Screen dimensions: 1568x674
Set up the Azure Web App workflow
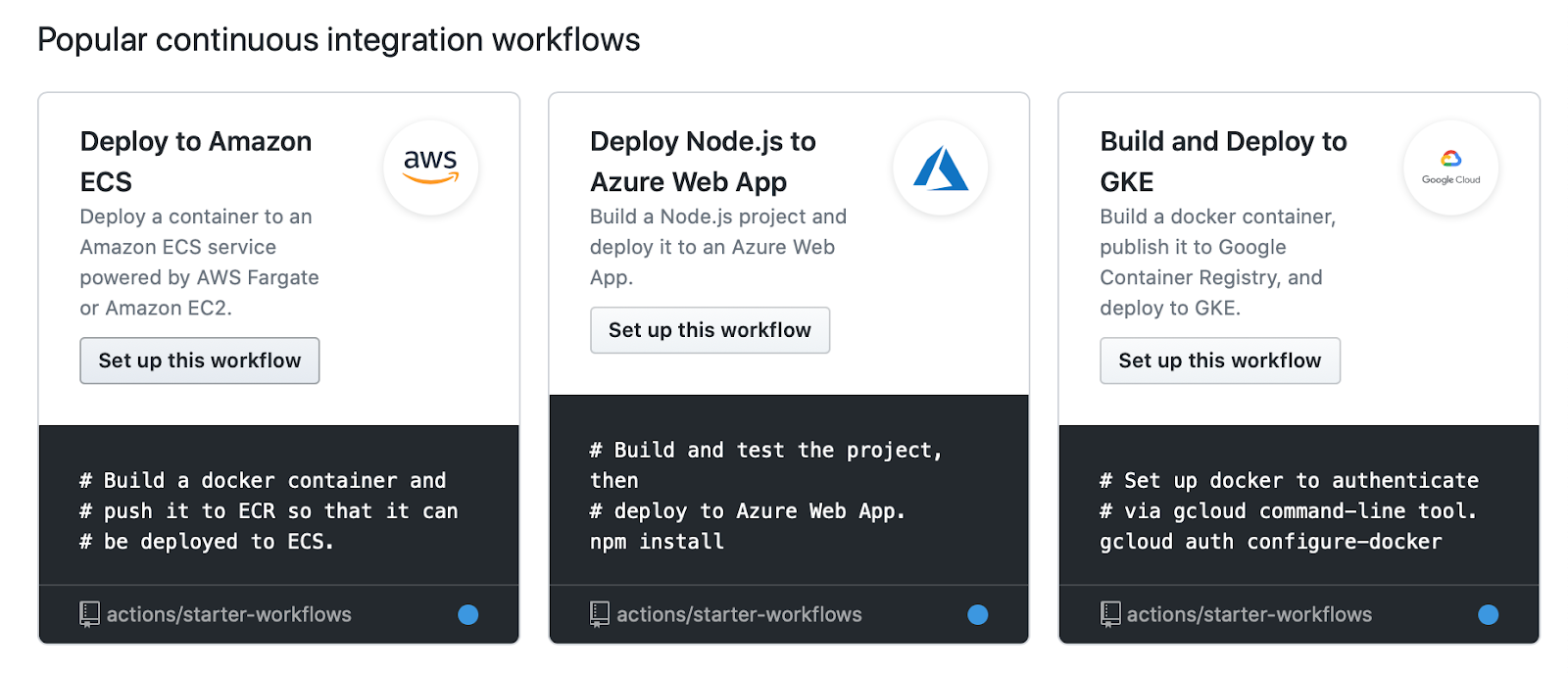pyautogui.click(x=710, y=330)
